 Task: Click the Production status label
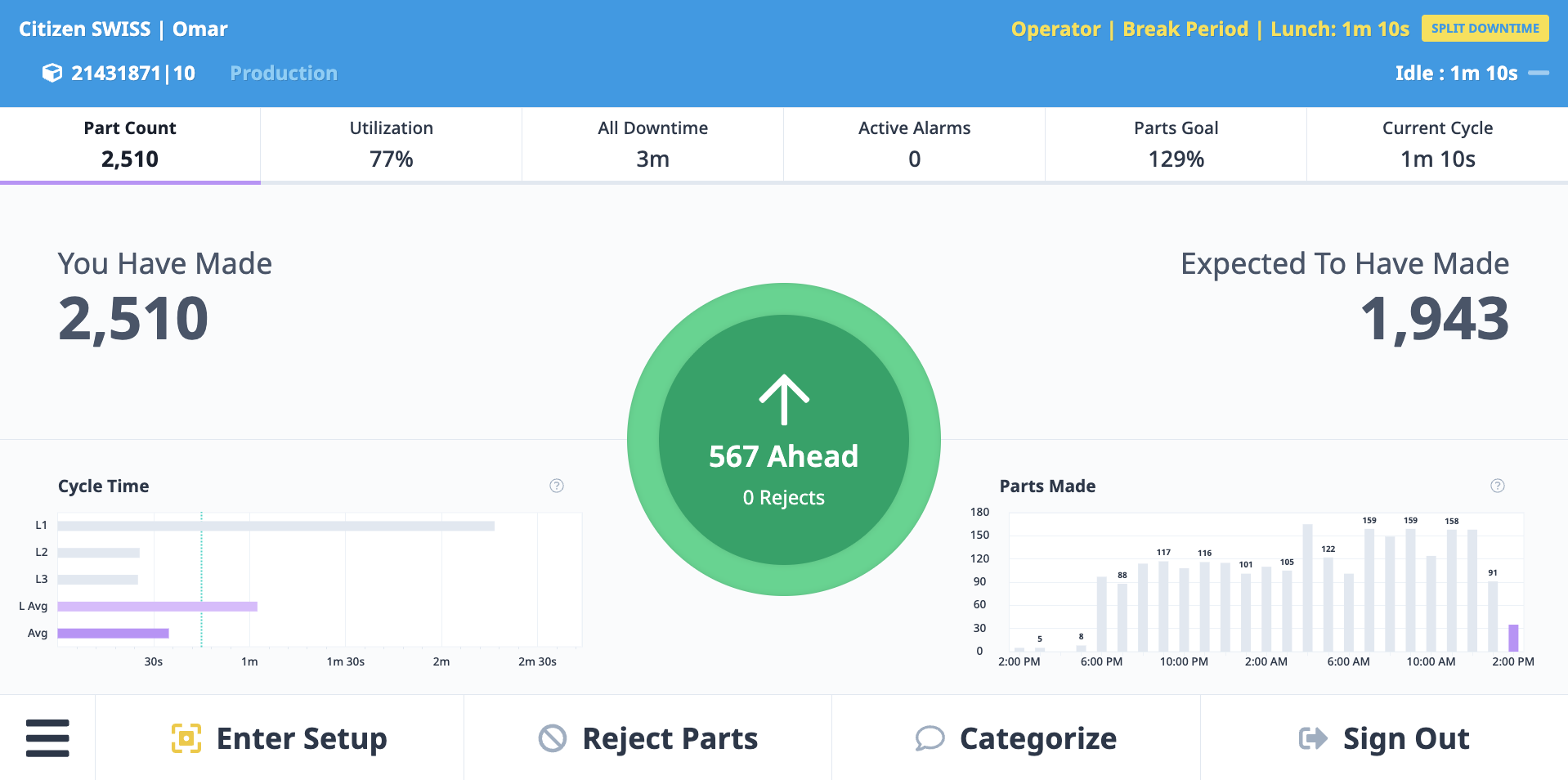pos(283,72)
